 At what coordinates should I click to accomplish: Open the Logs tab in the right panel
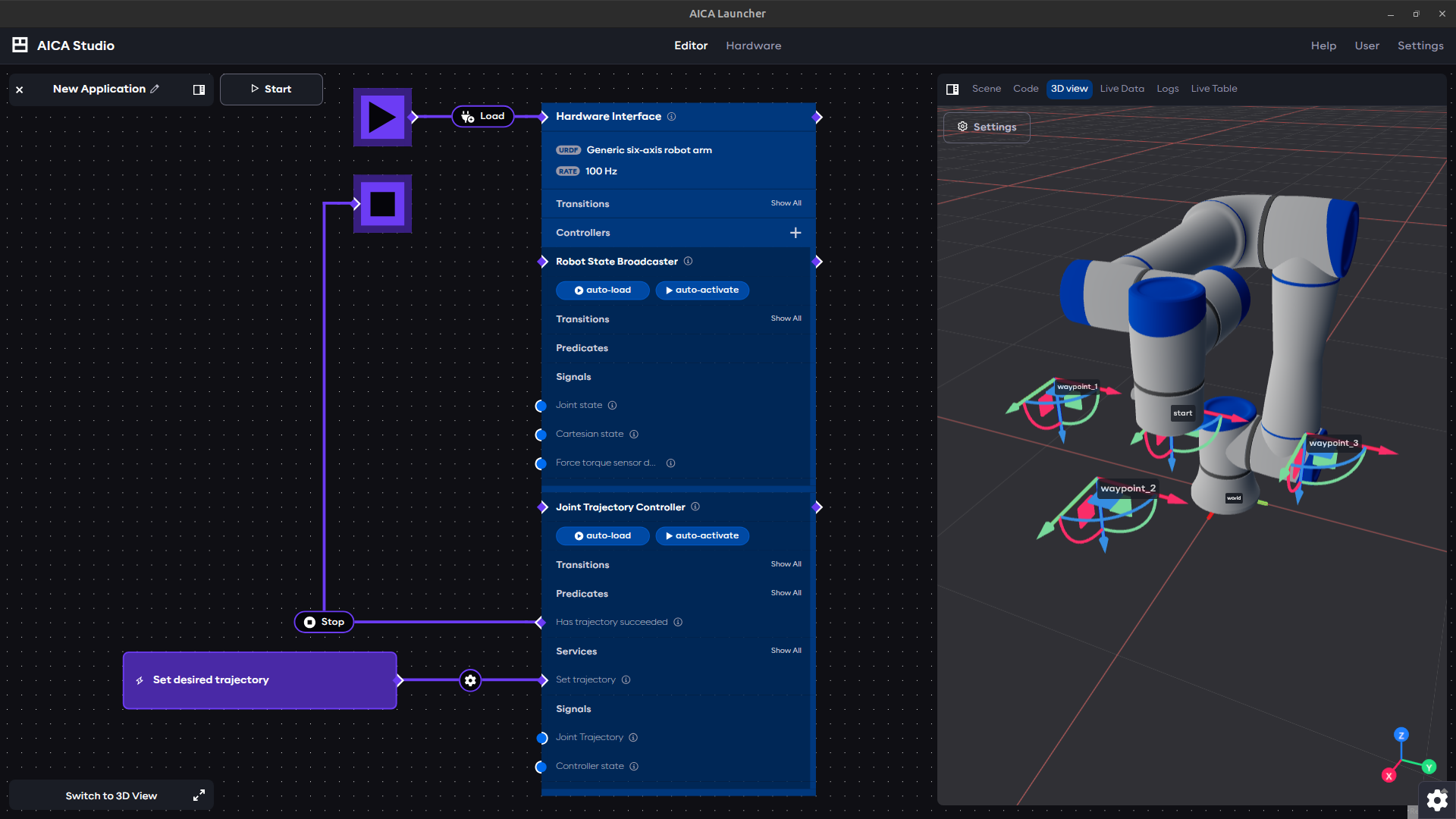[1167, 88]
